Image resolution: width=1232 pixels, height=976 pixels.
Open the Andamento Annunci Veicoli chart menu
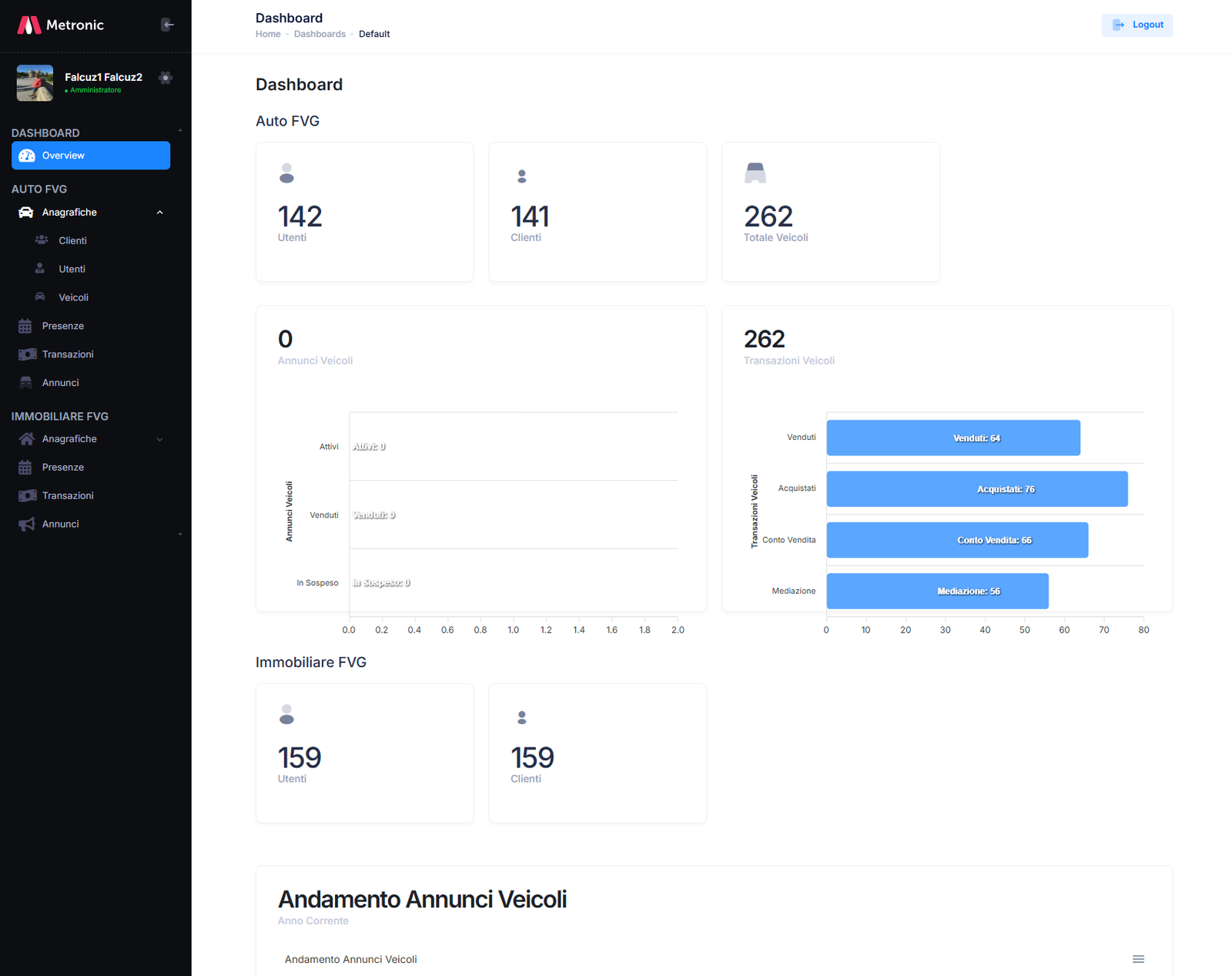[x=1138, y=959]
